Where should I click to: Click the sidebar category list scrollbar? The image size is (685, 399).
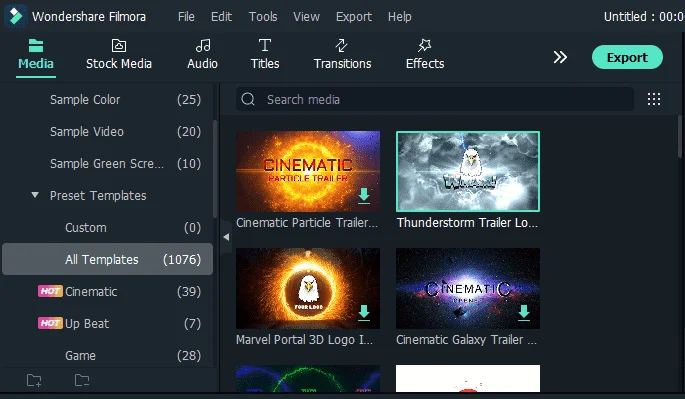(215, 169)
